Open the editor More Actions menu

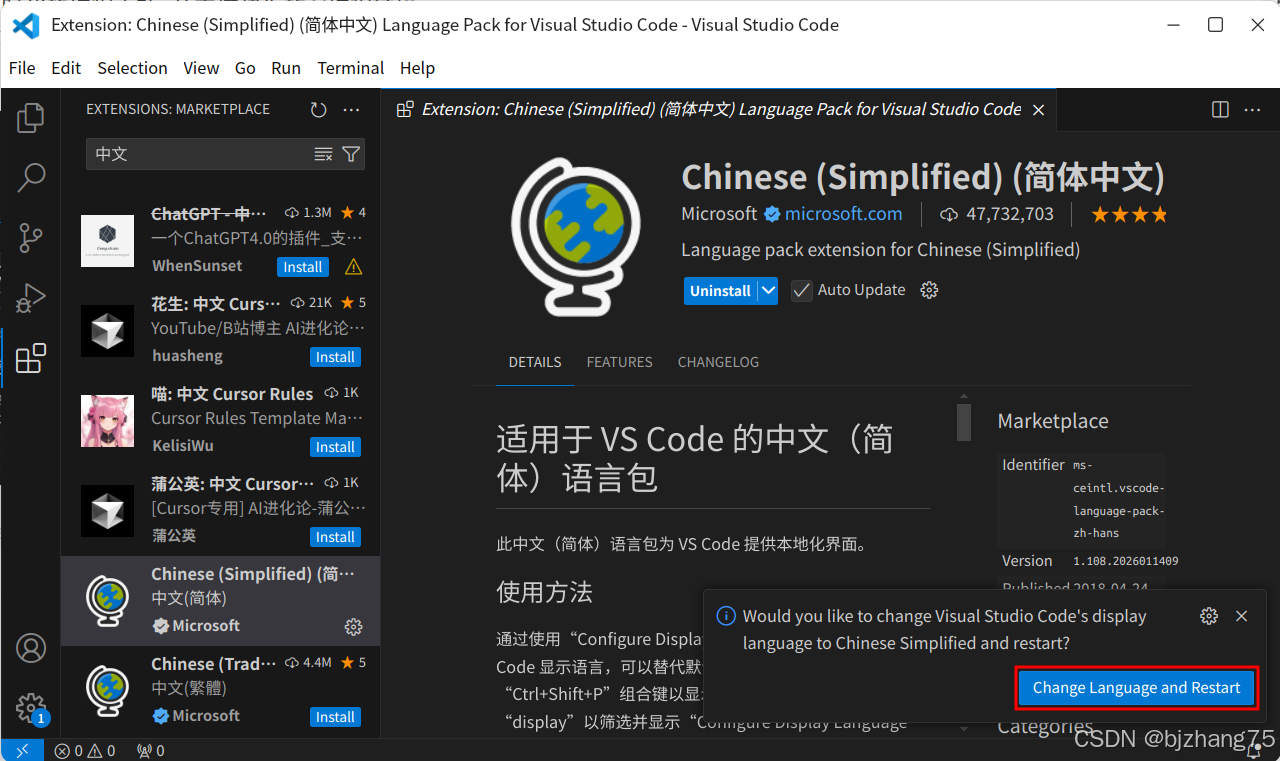[1253, 109]
